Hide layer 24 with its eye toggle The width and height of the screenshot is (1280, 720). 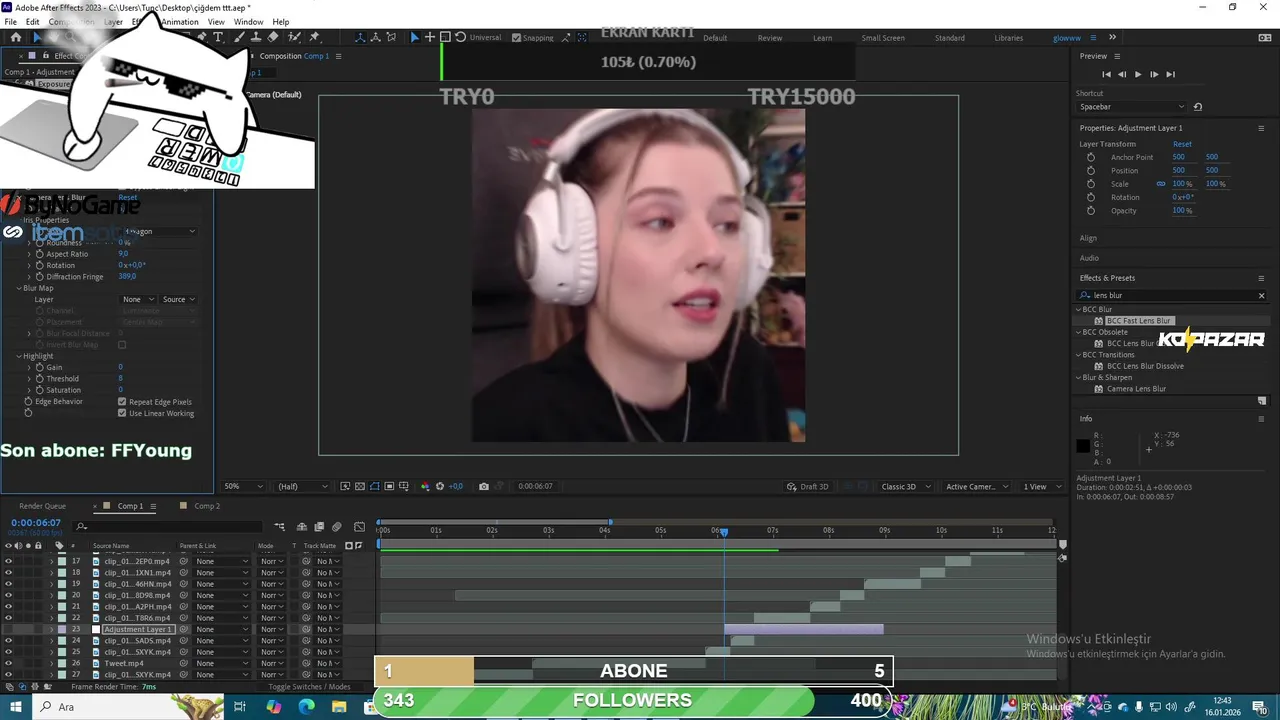click(x=8, y=640)
